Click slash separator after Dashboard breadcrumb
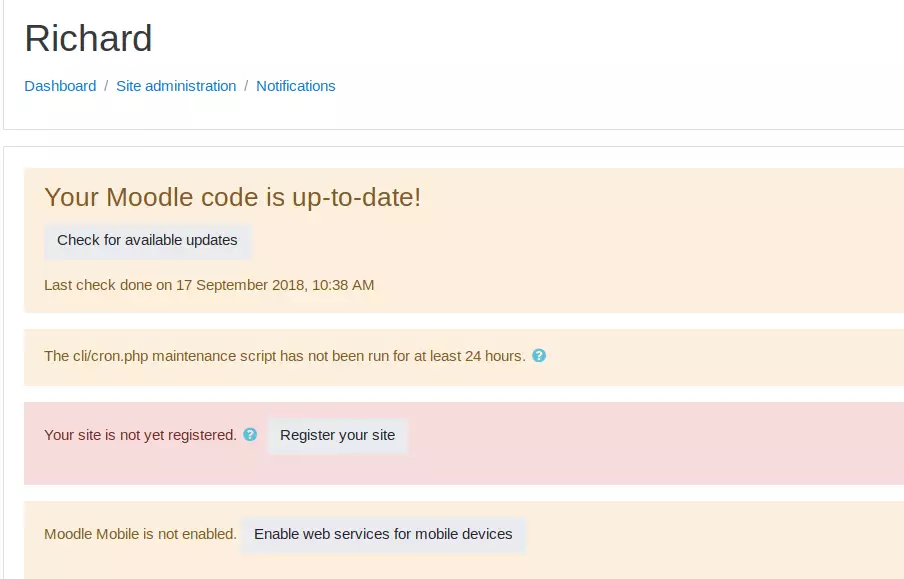904x579 pixels. (106, 86)
